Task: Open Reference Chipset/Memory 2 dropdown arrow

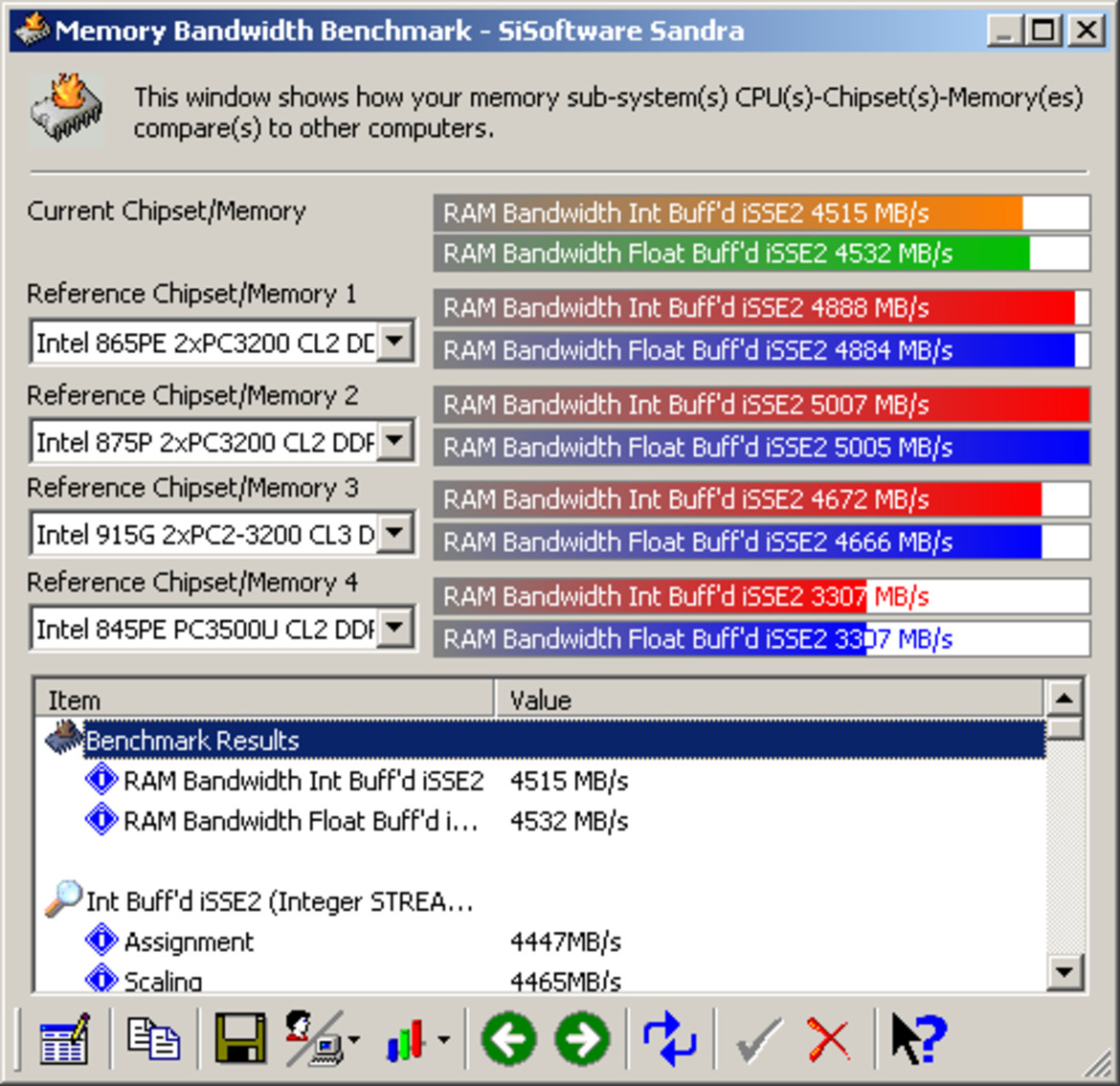Action: (395, 440)
